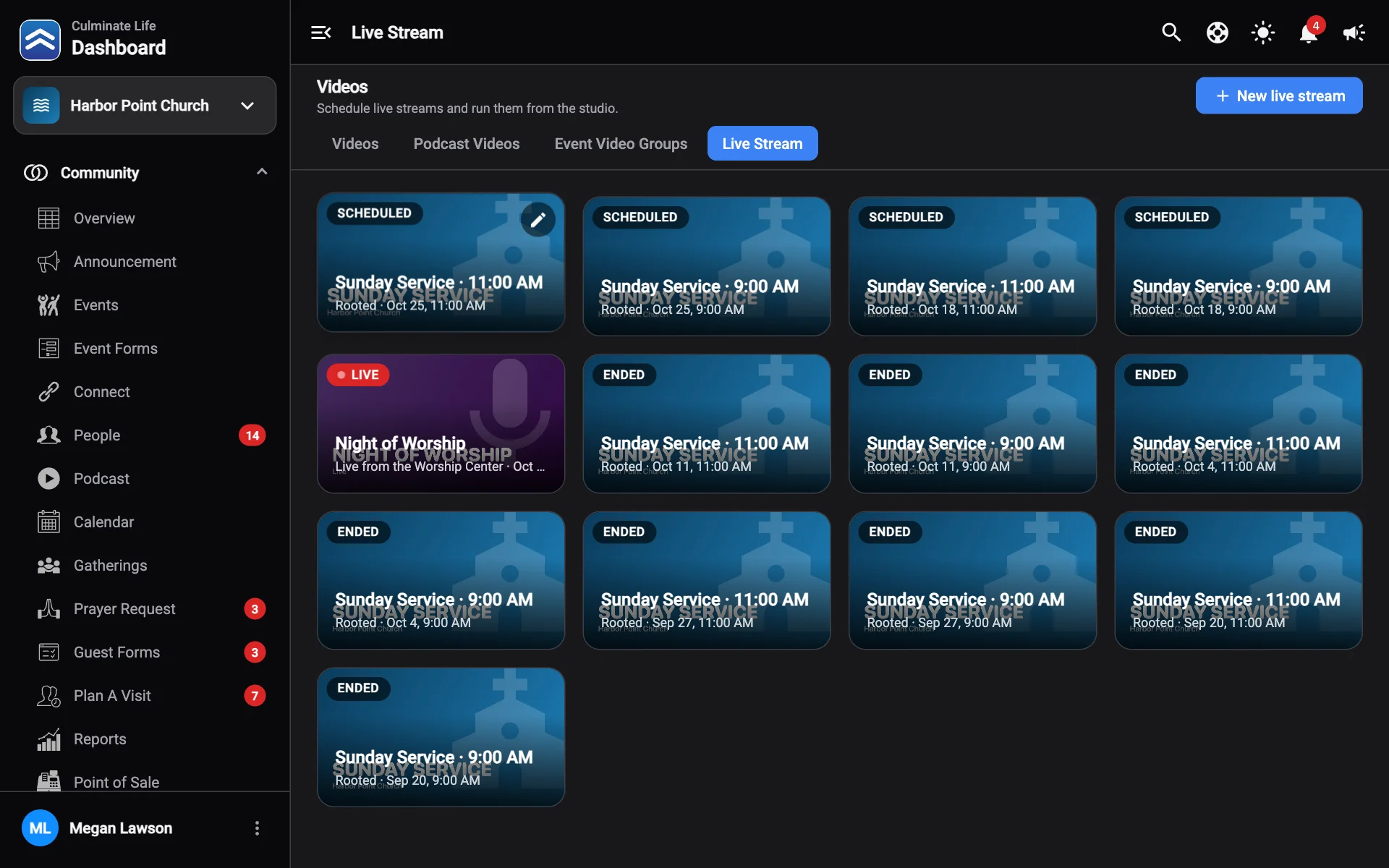Viewport: 1389px width, 868px height.
Task: Open scheduled Sunday Service Oct 18 9:00 AM
Action: click(1239, 266)
